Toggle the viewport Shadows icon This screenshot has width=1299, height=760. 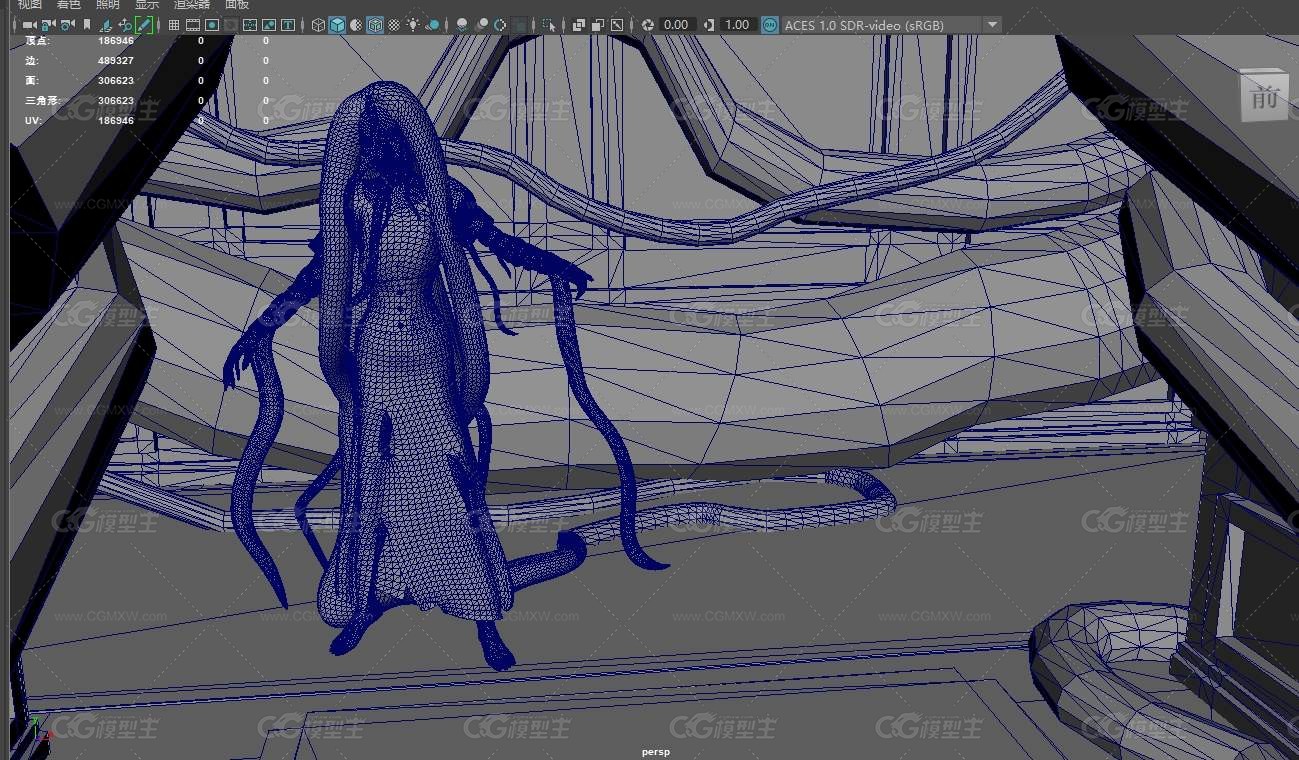[432, 25]
